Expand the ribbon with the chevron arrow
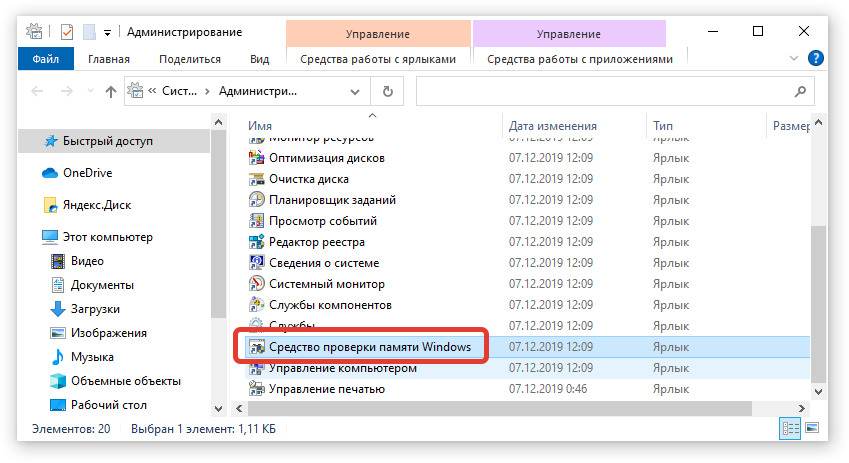This screenshot has height=463, width=849. click(797, 59)
